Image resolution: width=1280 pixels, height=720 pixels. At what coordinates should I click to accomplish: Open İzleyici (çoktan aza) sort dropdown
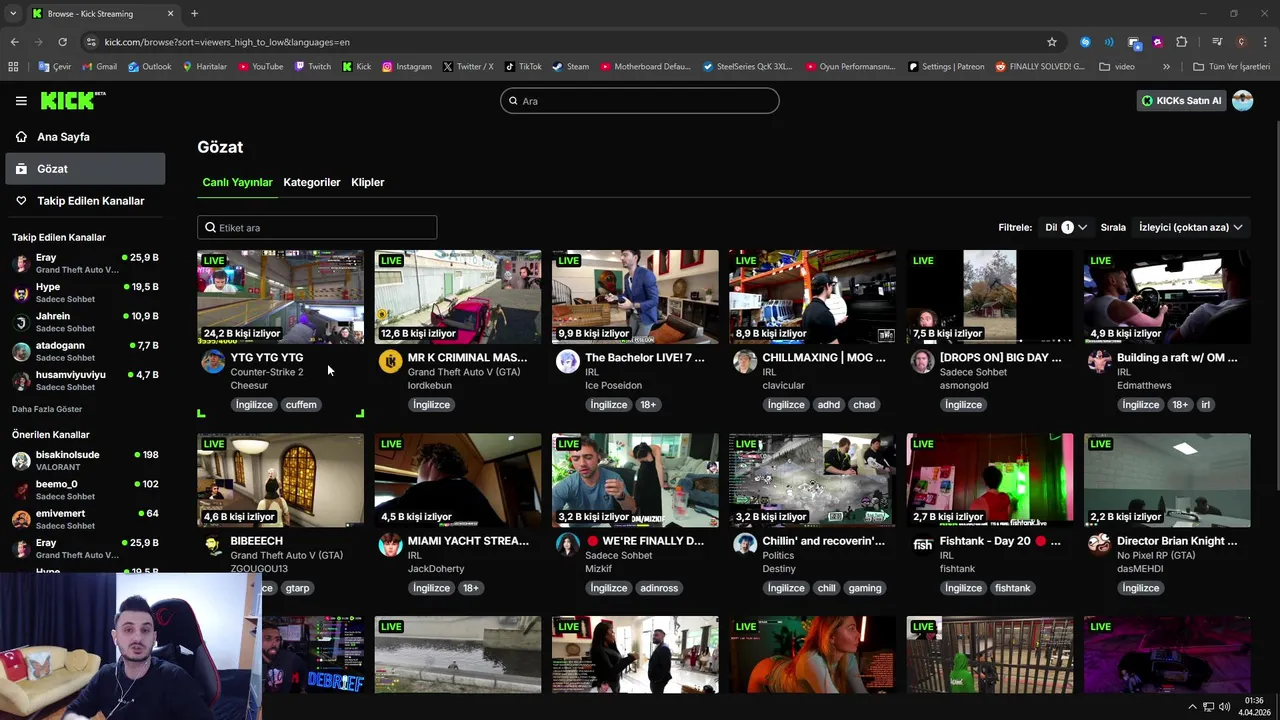tap(1190, 227)
